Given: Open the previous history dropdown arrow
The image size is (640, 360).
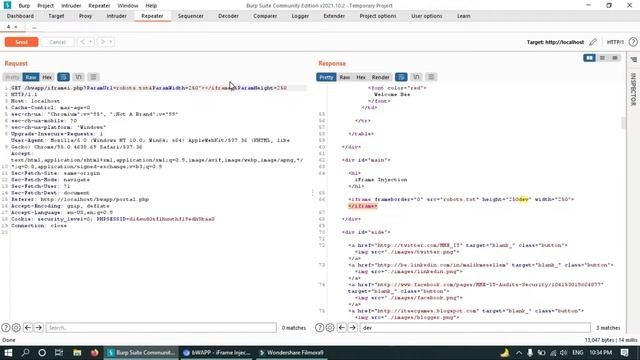Looking at the screenshot, I should (91, 42).
